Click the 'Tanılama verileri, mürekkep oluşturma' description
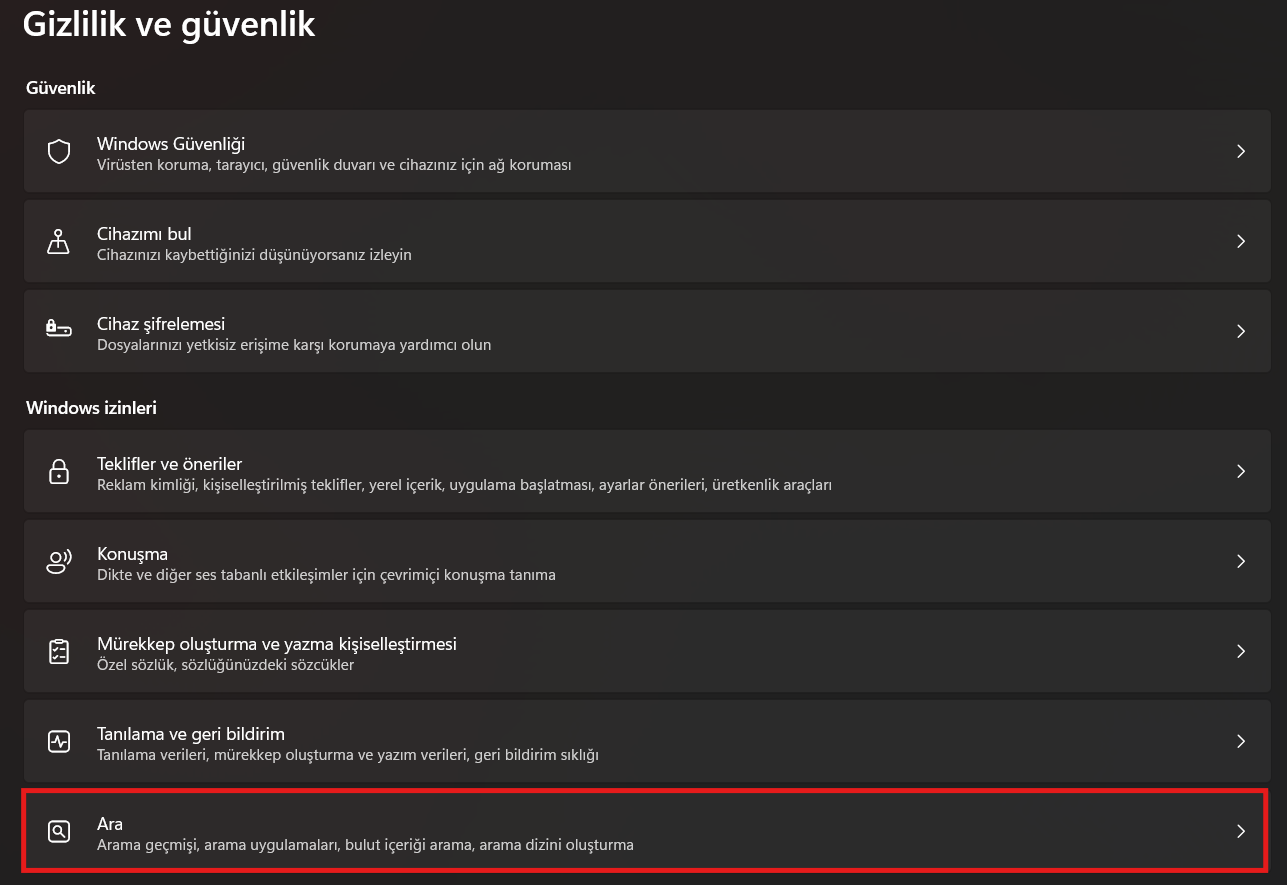Screen dimensions: 1287x885 click(348, 755)
